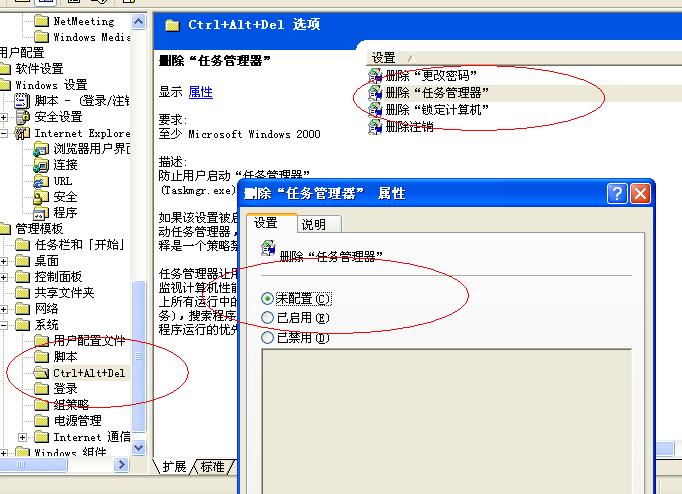Switch to the 扩展 view tab
This screenshot has width=682, height=494.
174,467
